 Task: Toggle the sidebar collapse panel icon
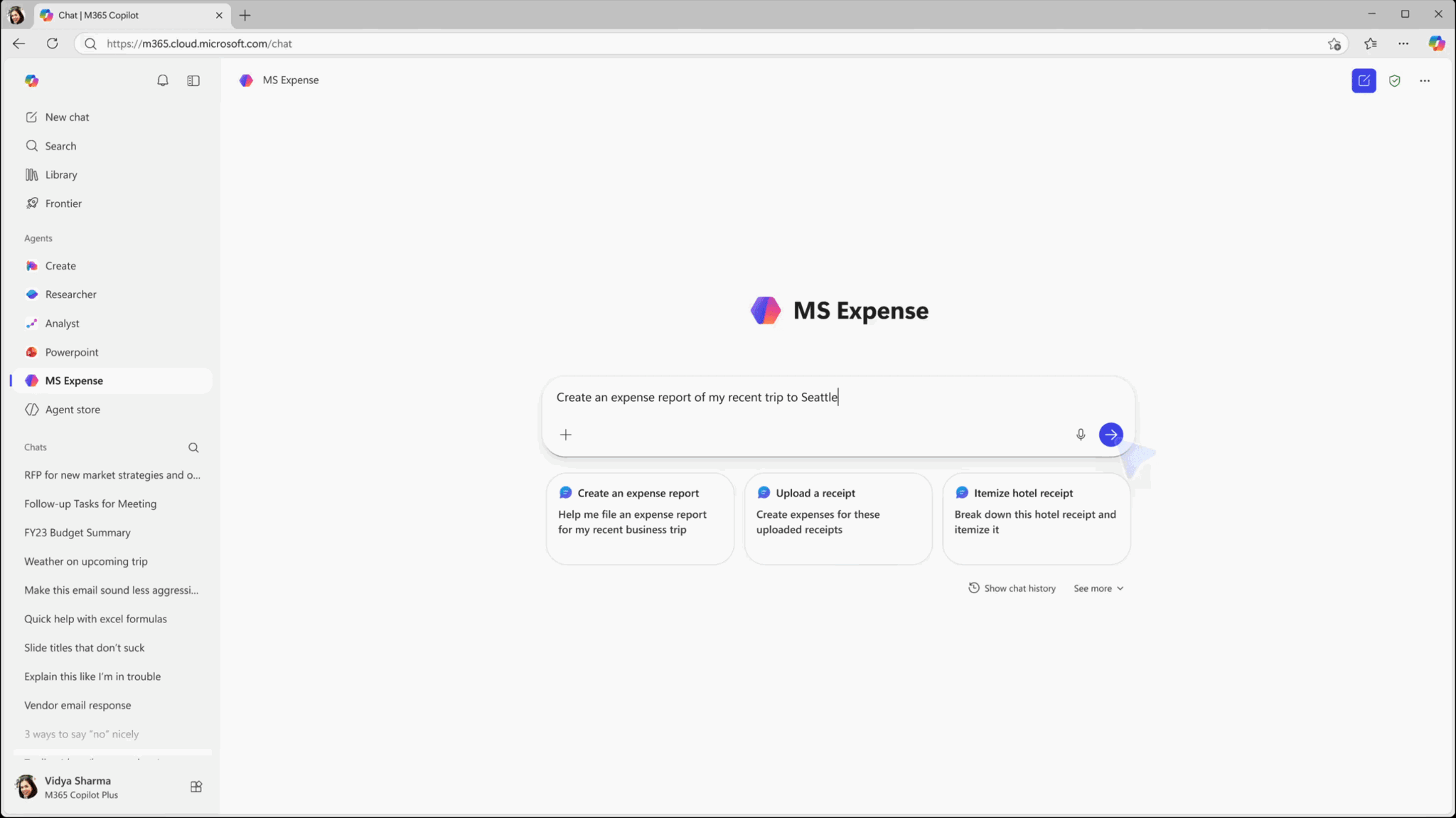193,80
